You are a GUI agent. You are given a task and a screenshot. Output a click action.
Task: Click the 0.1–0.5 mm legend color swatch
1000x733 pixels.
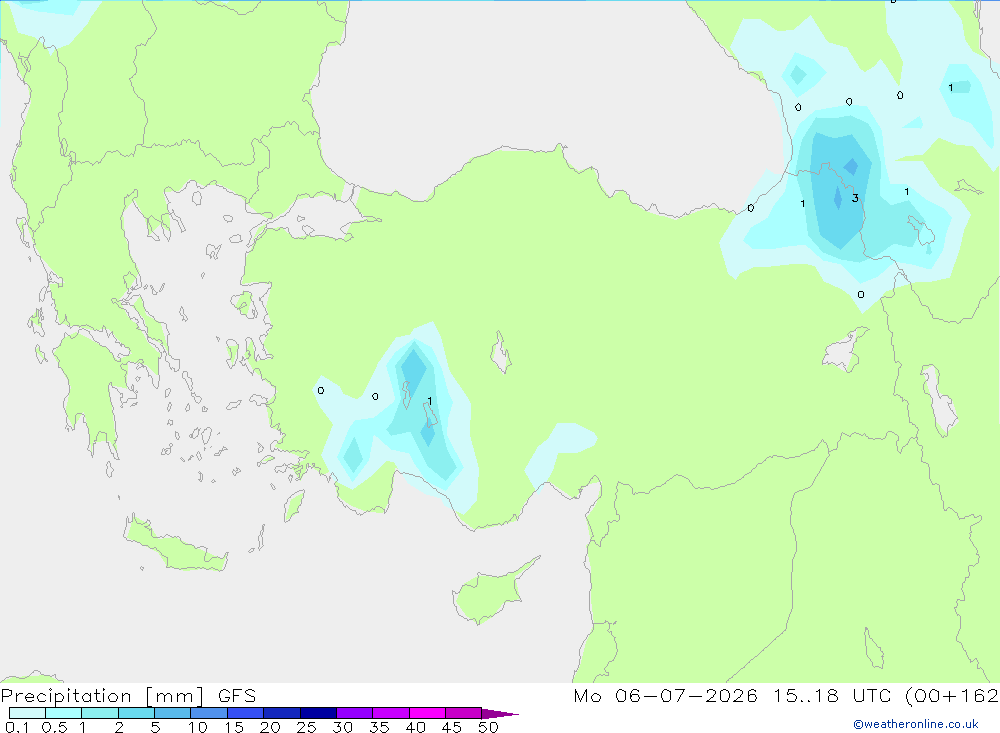click(x=27, y=713)
